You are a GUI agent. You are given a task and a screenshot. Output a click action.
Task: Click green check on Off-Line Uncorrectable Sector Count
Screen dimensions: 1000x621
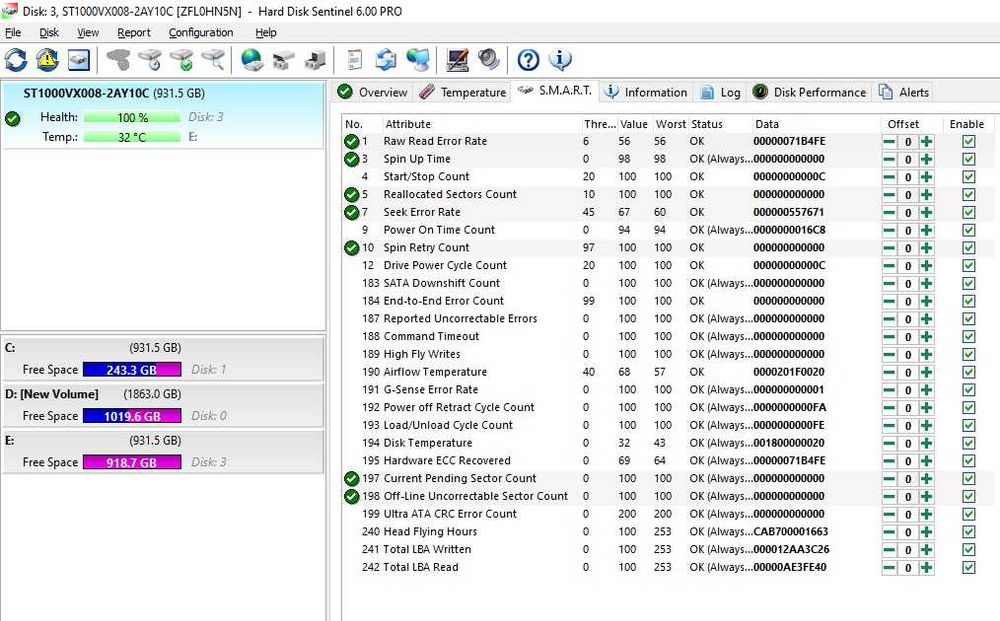click(351, 496)
